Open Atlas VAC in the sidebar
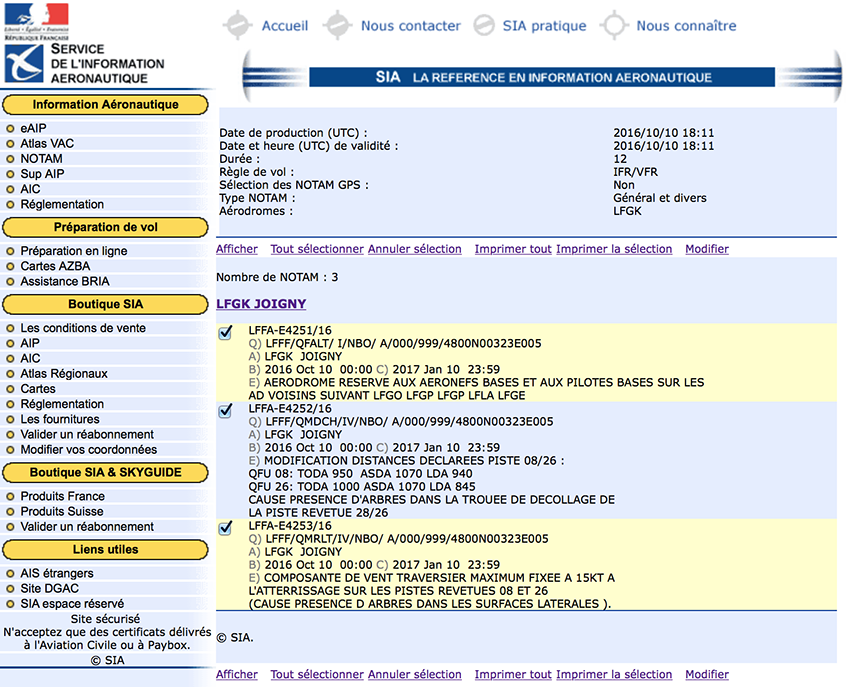 [x=47, y=144]
